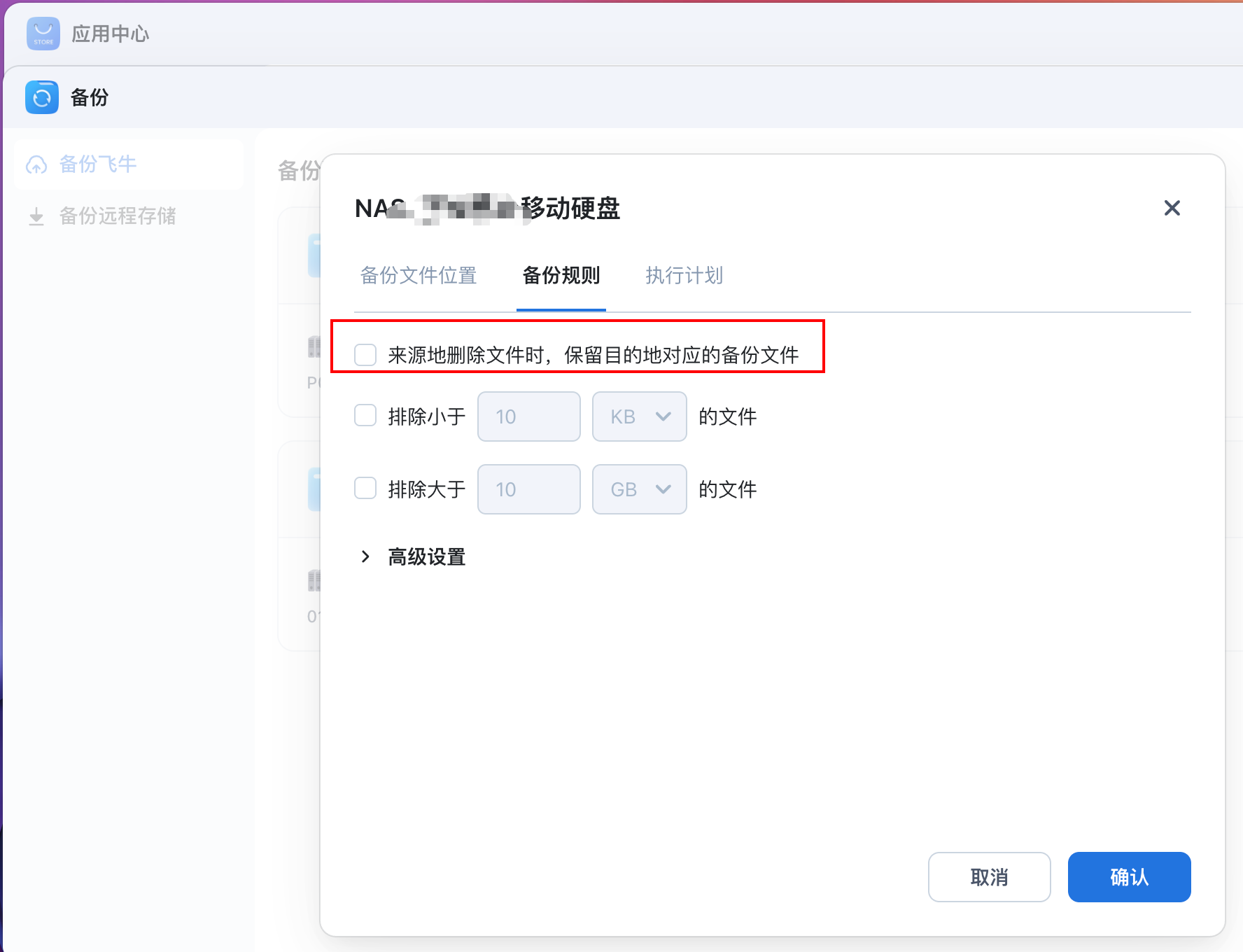Open the KB unit dropdown
This screenshot has width=1243, height=952.
click(640, 416)
